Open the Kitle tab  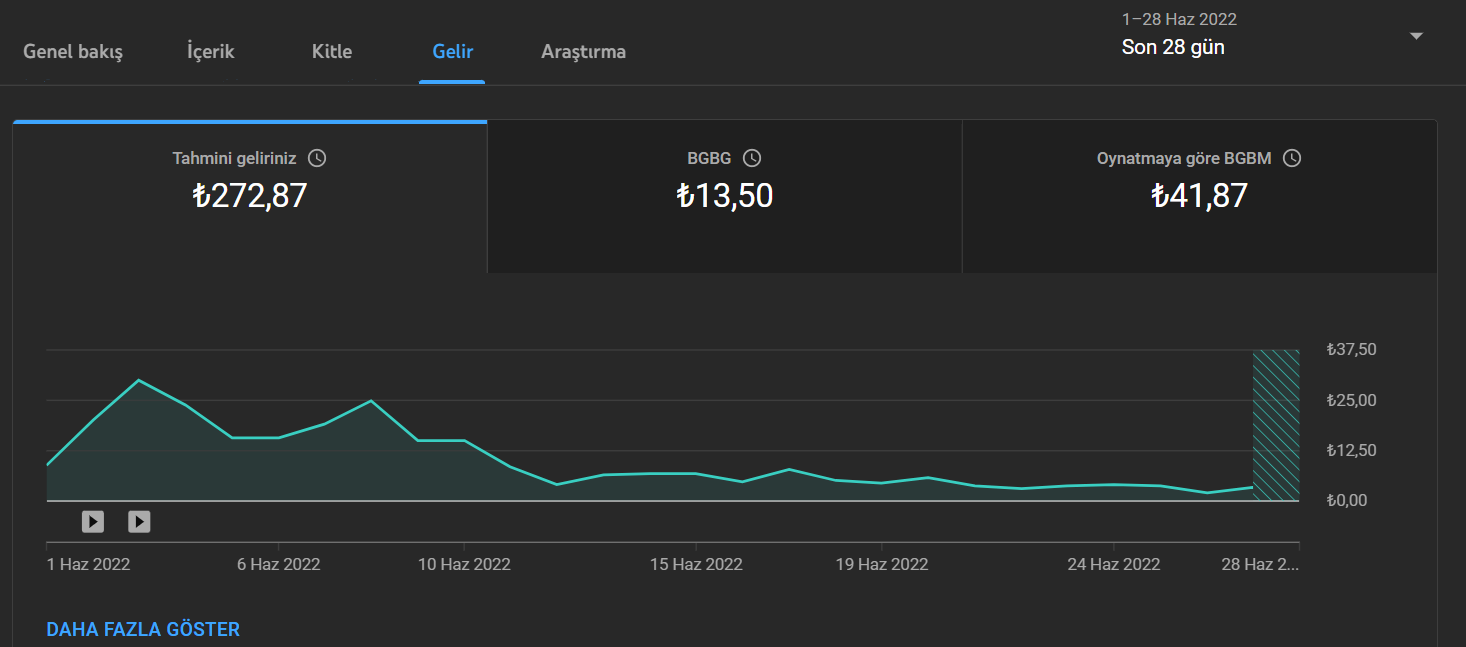coord(332,51)
